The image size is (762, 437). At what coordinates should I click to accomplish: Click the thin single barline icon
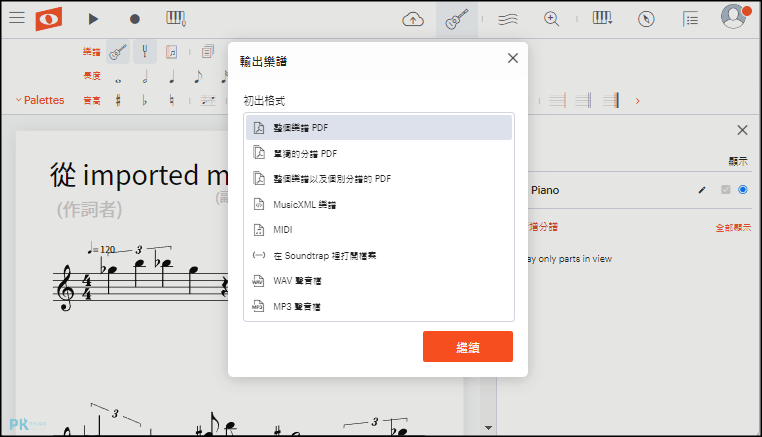(x=557, y=100)
